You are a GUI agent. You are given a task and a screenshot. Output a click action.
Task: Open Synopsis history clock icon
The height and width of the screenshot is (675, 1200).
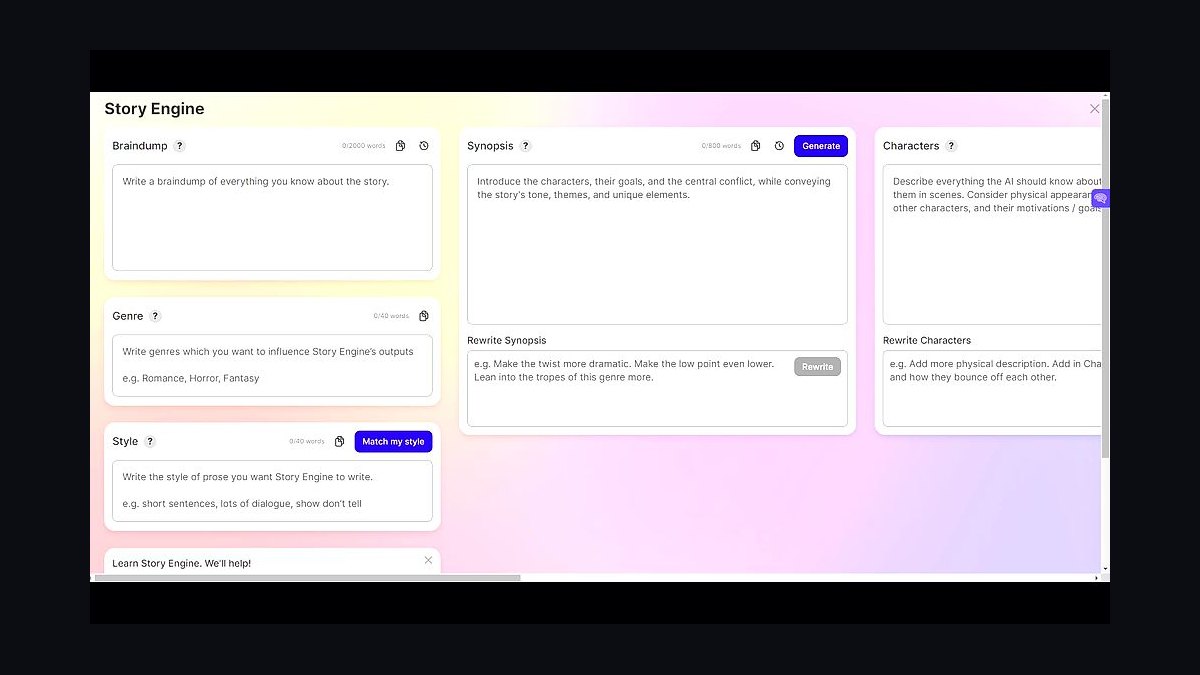(779, 146)
